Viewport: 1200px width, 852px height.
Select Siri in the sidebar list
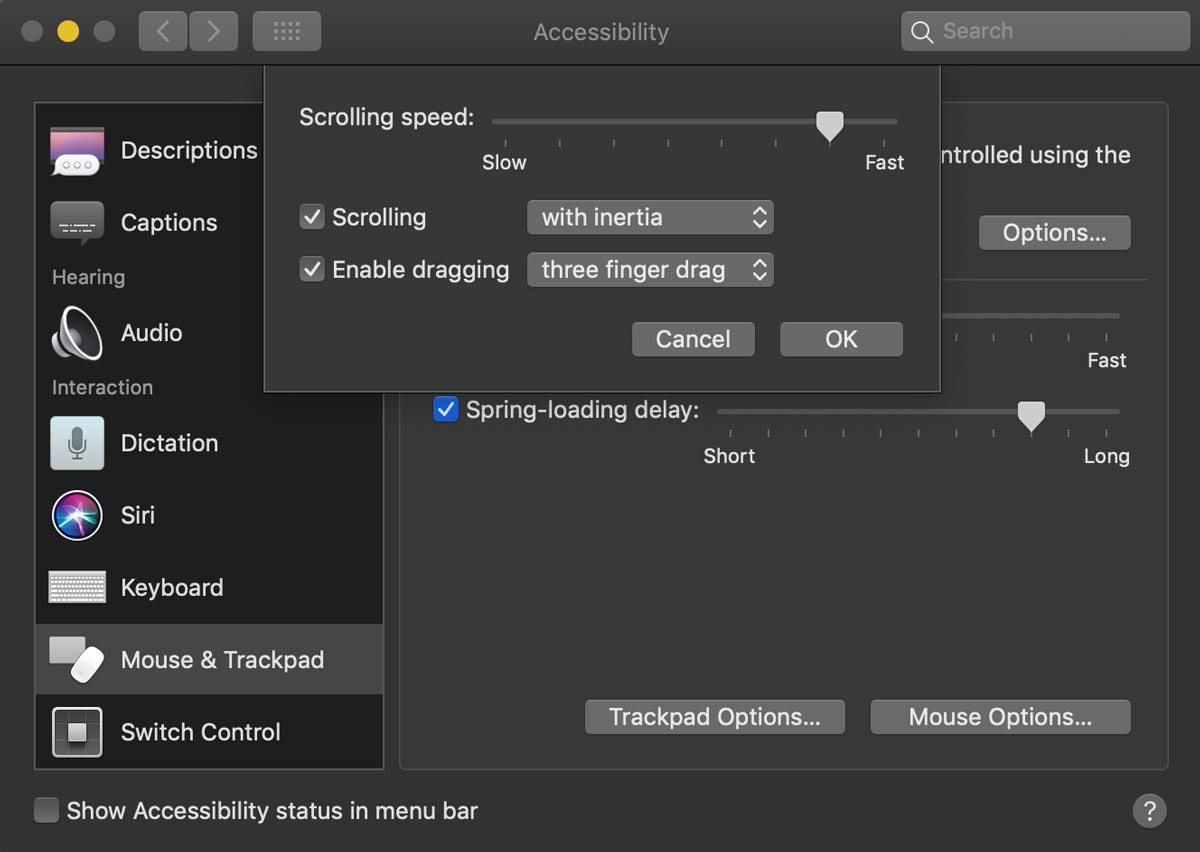209,515
